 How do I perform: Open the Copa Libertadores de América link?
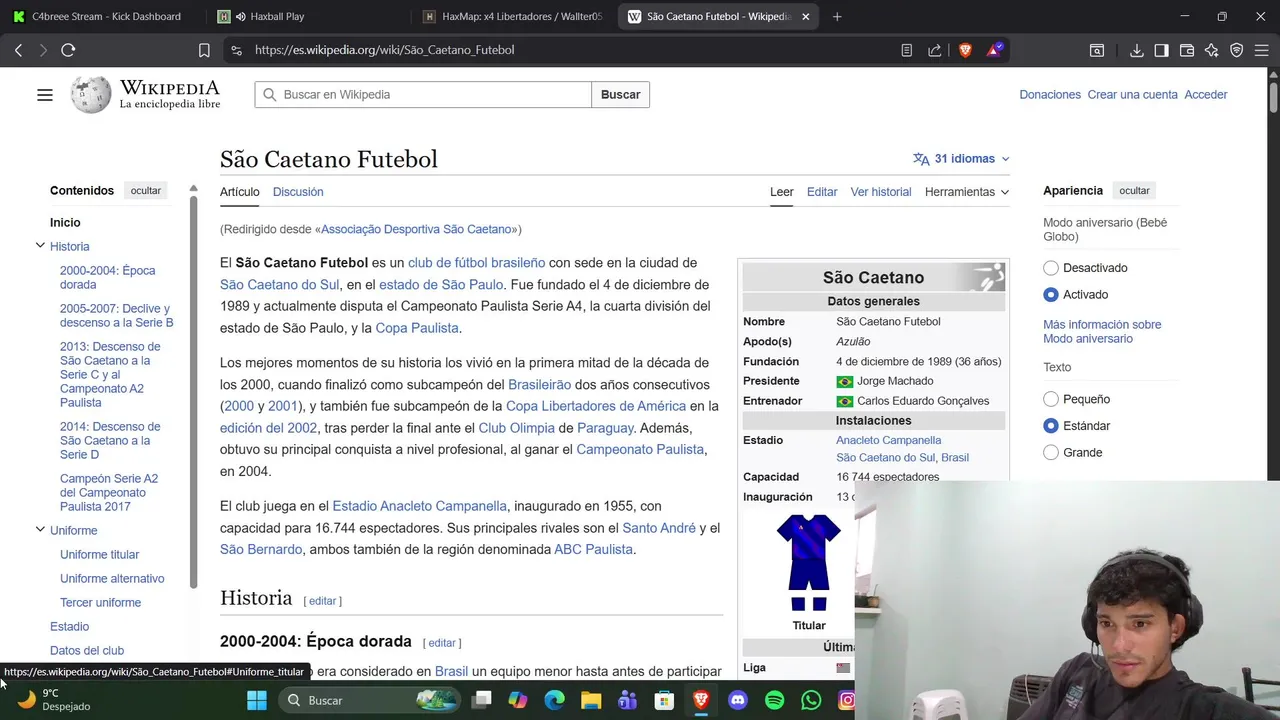click(596, 406)
